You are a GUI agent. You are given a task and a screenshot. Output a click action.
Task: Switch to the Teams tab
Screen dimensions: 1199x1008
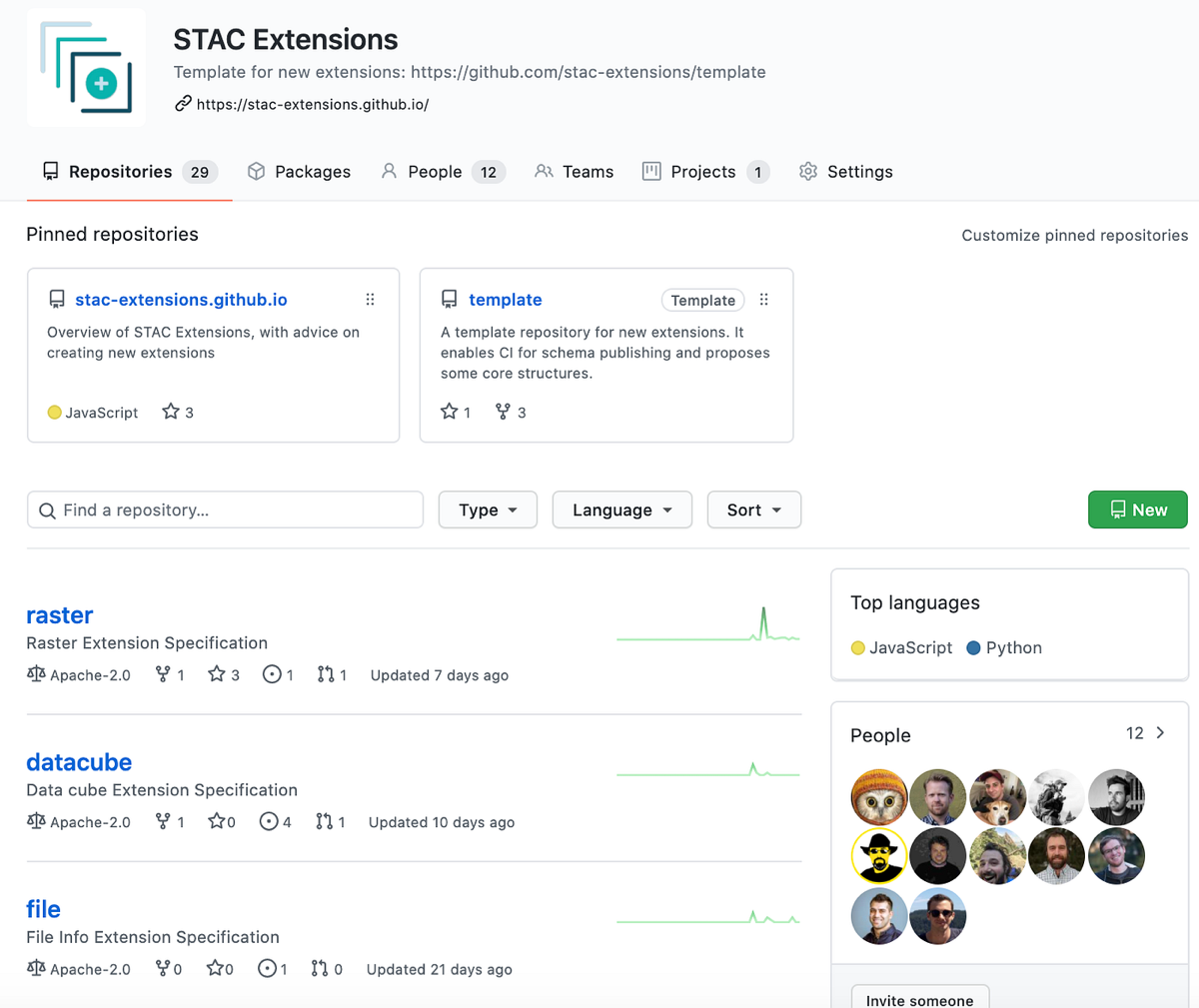[574, 172]
